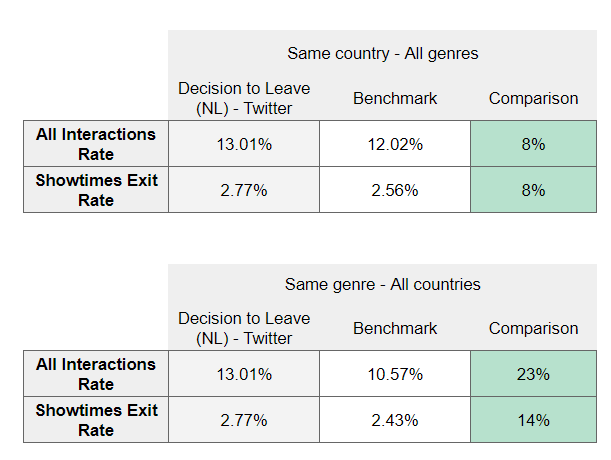Select the 'Same country - All genres' header
Screen dimensions: 611x460
coord(382,53)
